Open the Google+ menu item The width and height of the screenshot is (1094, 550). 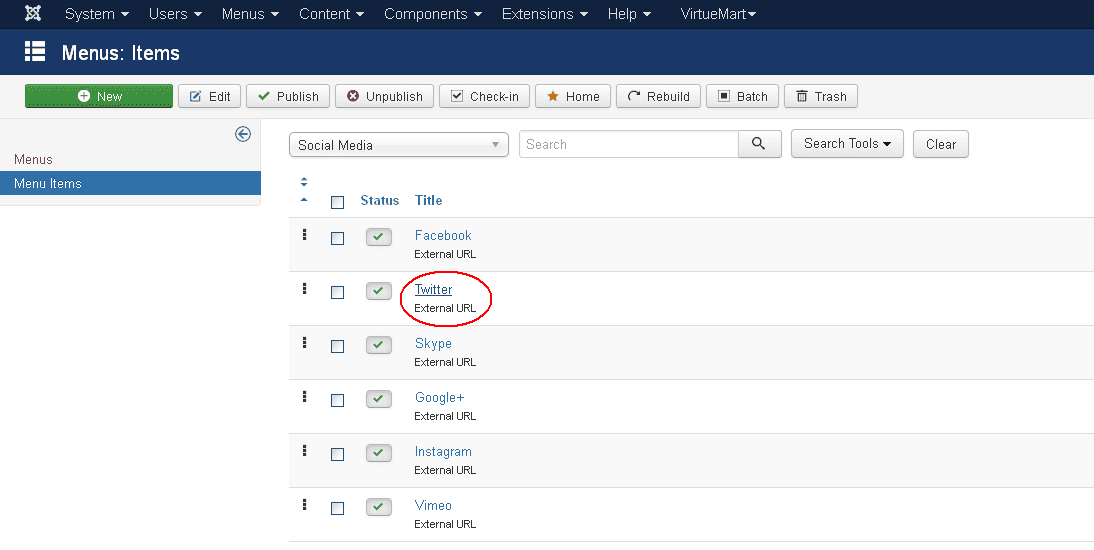point(440,397)
